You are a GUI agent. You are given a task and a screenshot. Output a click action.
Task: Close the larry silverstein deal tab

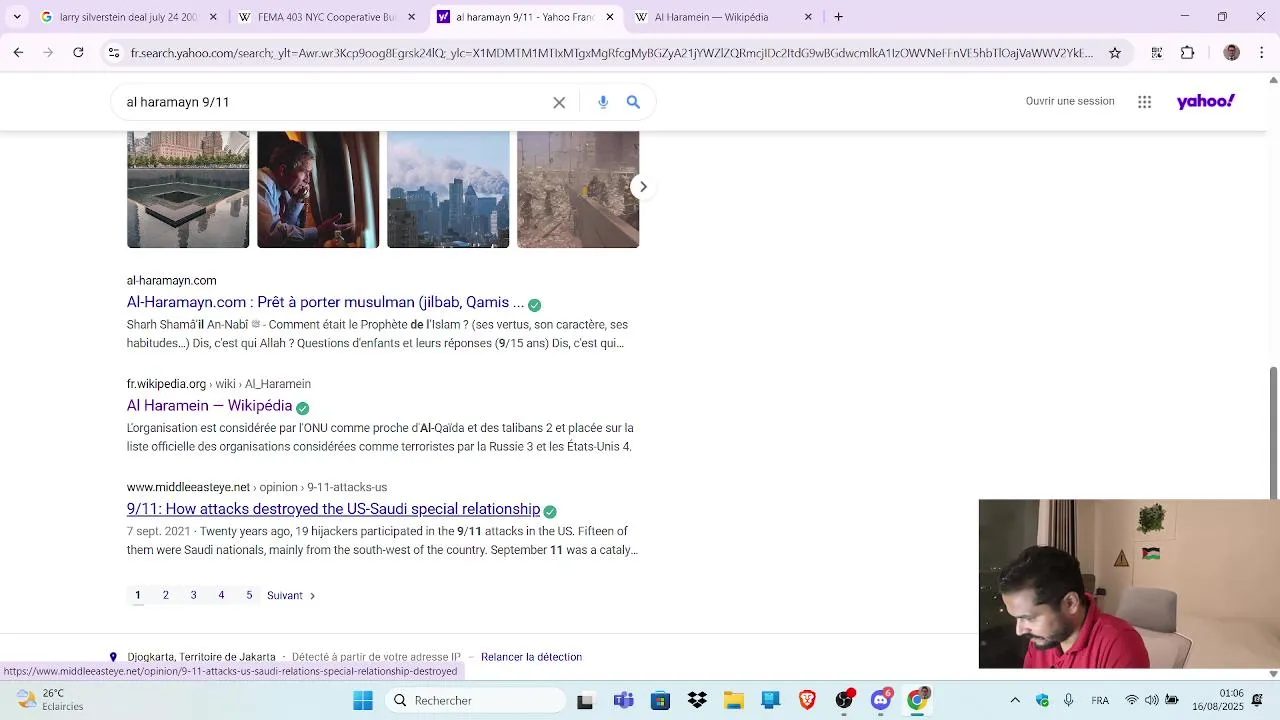(x=213, y=17)
